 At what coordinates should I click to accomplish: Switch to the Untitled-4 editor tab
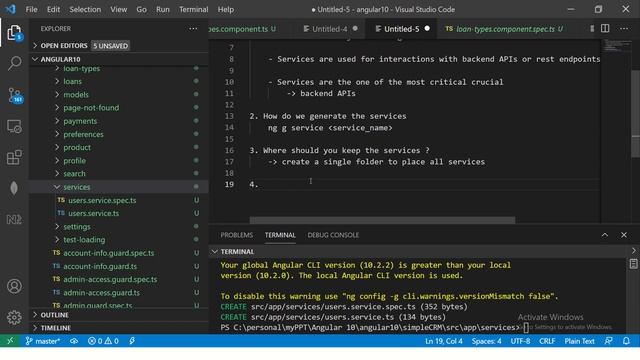click(329, 29)
